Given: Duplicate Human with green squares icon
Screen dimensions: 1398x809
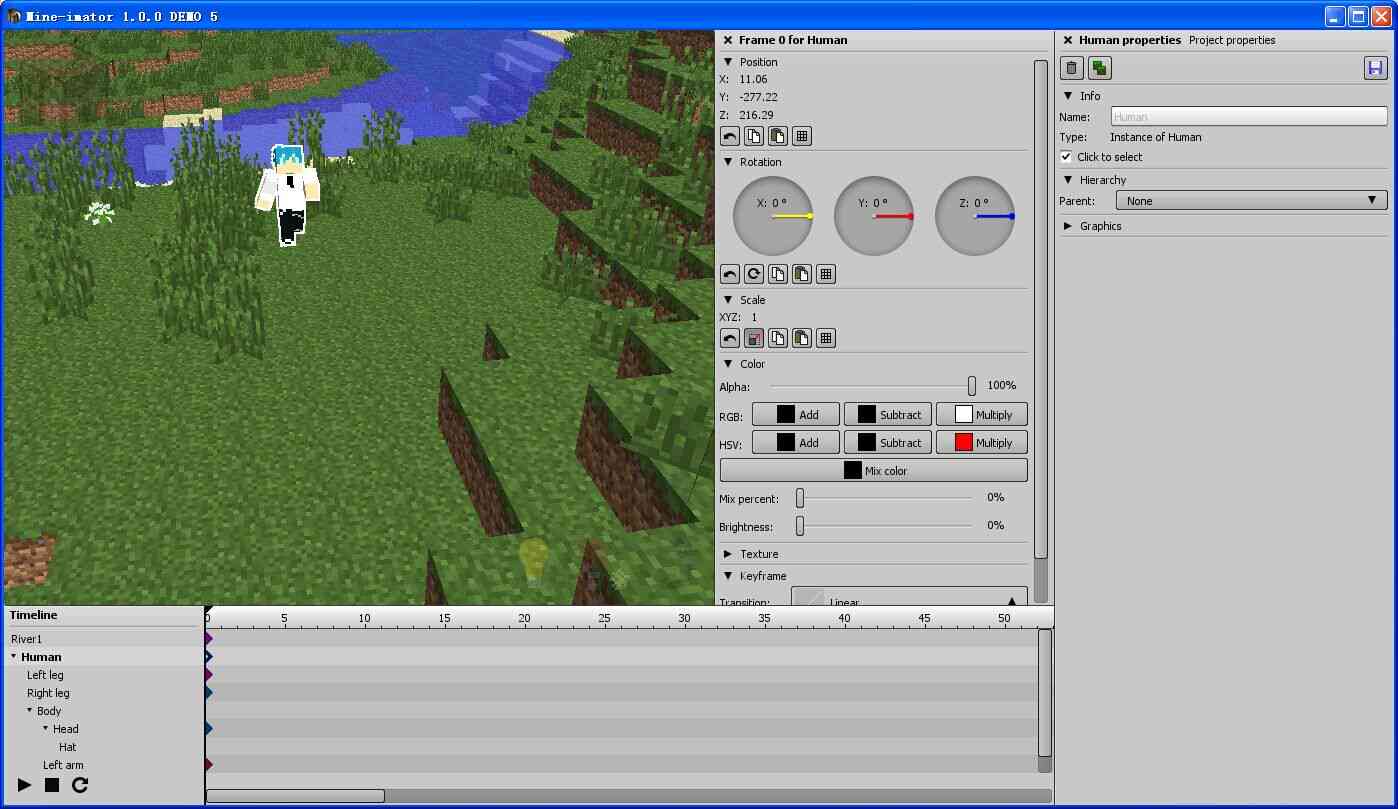Looking at the screenshot, I should coord(1100,68).
